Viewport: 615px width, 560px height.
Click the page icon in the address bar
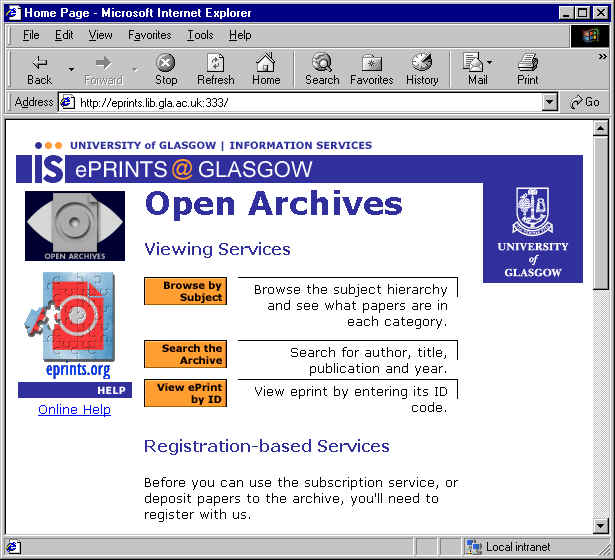coord(67,102)
